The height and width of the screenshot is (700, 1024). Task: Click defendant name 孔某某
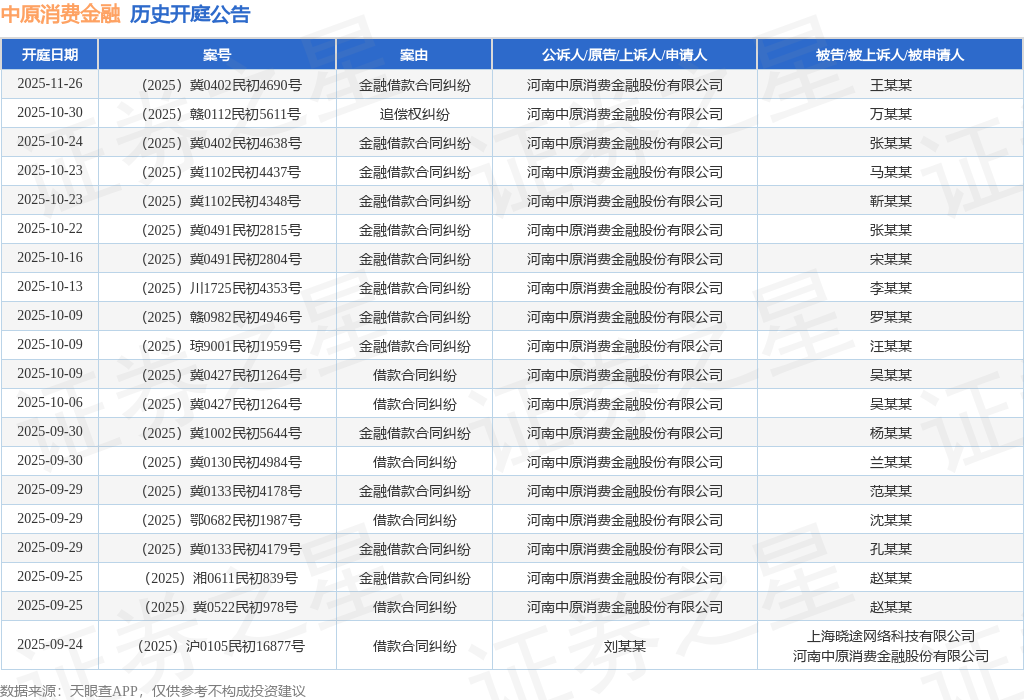tap(890, 549)
